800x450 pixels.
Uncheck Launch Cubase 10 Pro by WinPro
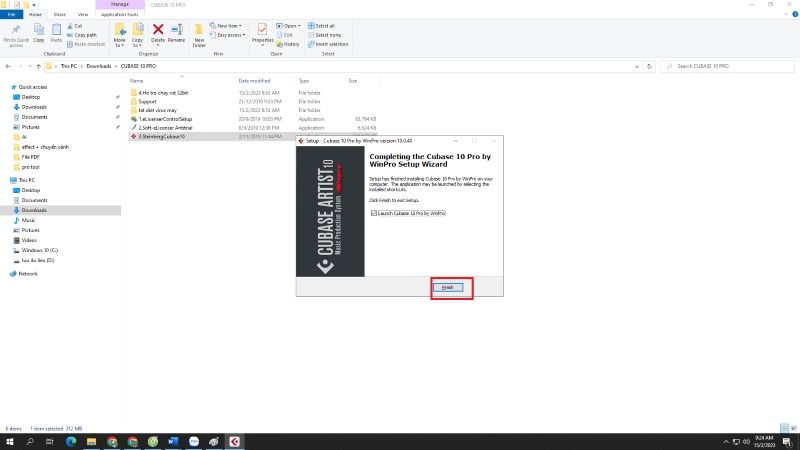coord(373,213)
